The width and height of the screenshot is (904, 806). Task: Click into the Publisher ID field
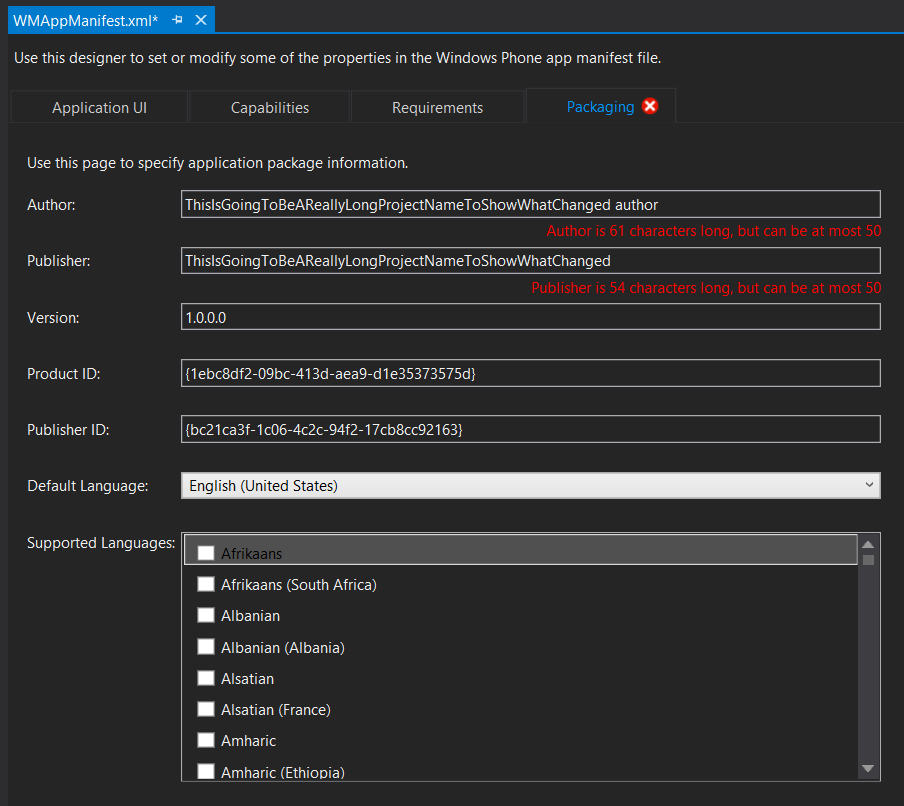click(530, 429)
